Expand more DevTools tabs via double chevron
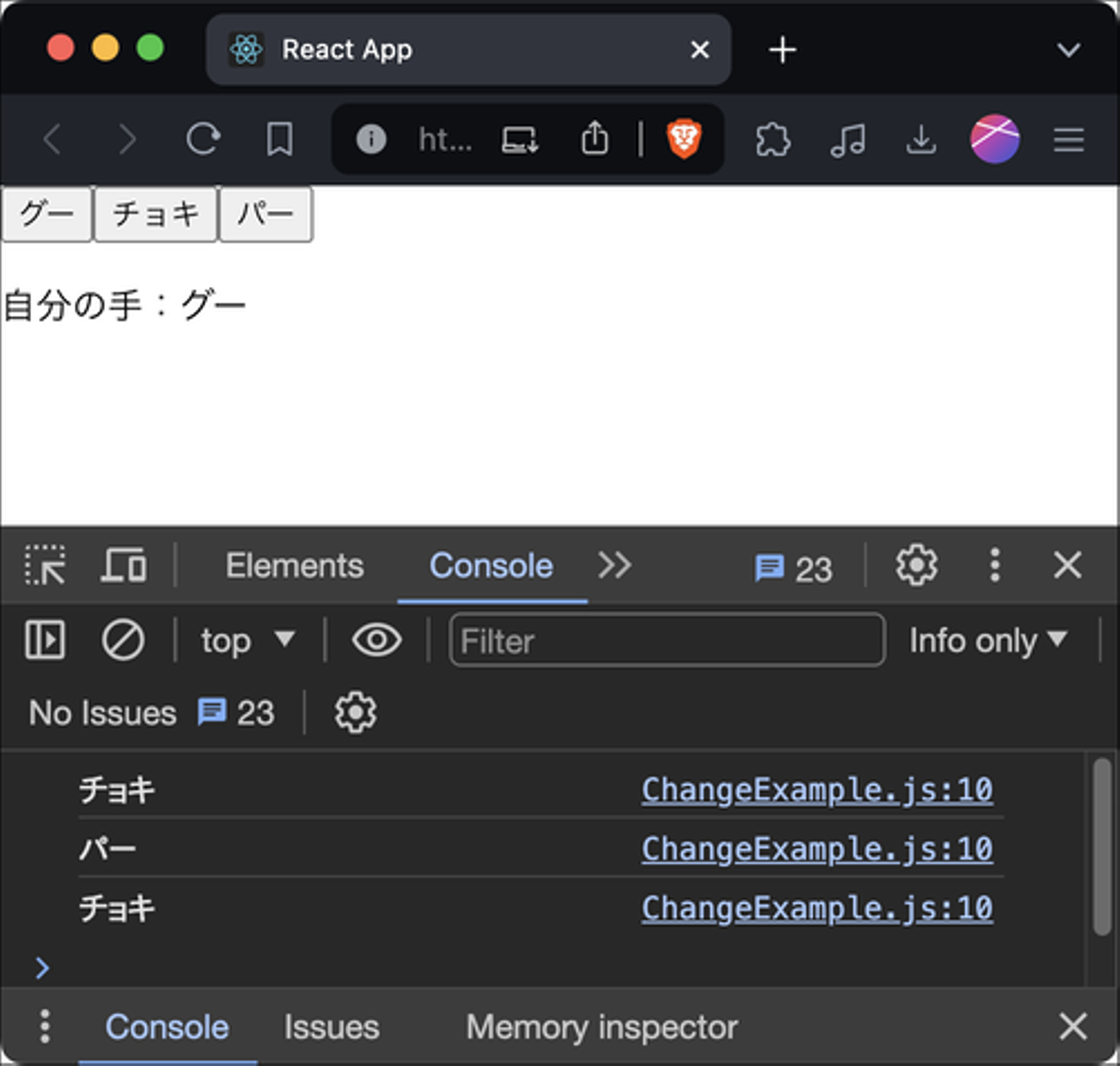 [x=614, y=565]
